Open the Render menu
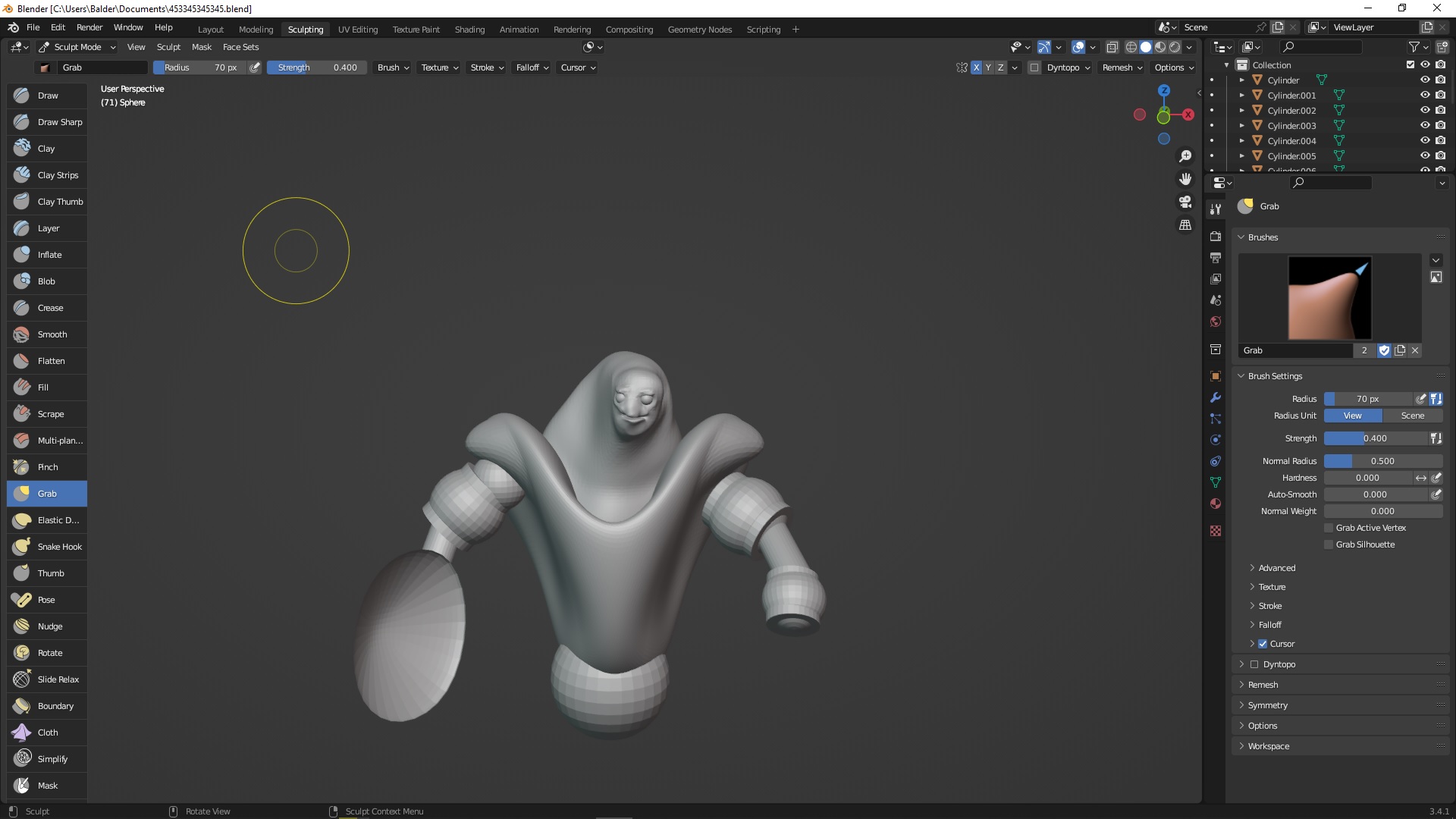This screenshot has width=1456, height=819. pos(89,27)
